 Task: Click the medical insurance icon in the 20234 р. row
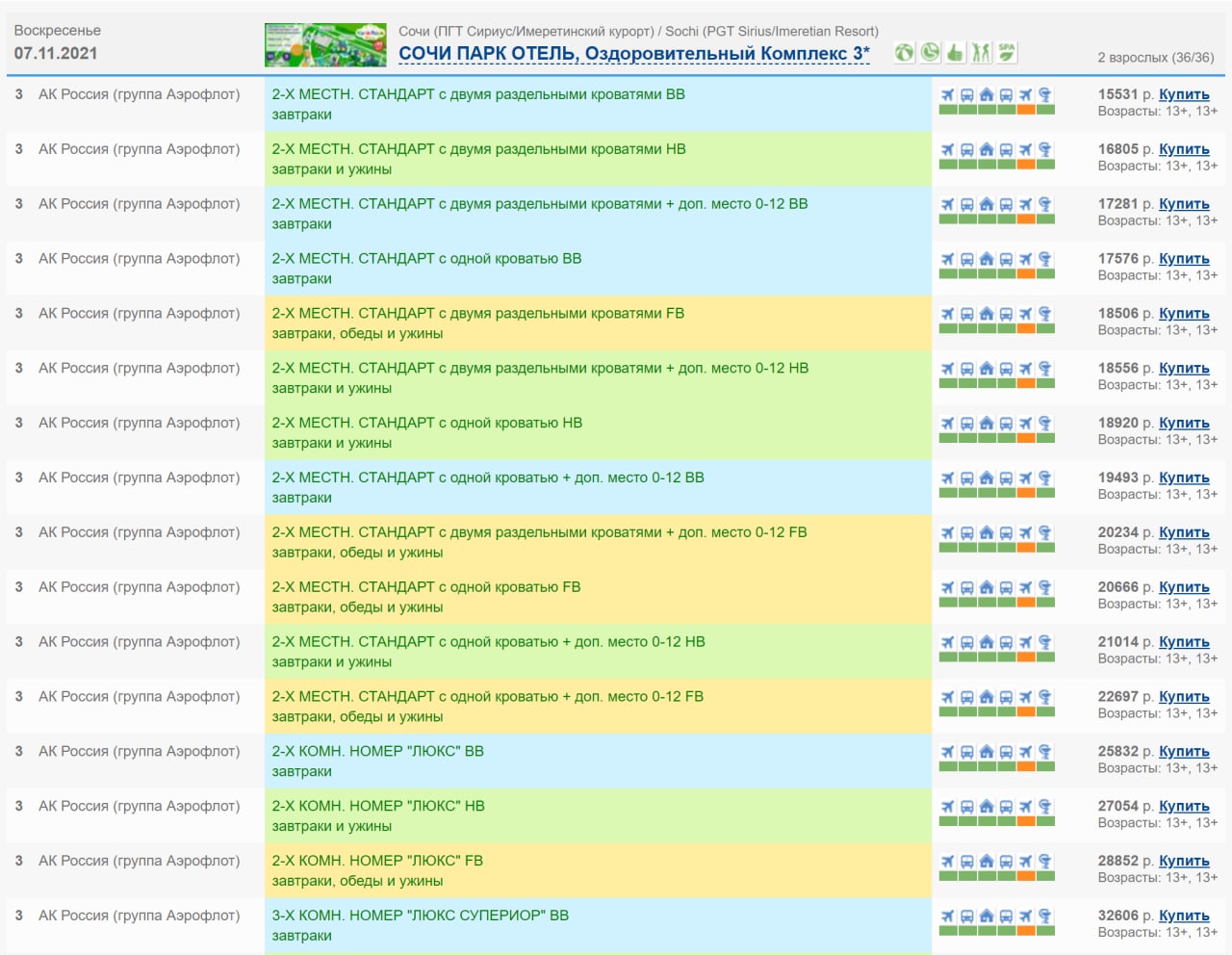pyautogui.click(x=1045, y=534)
